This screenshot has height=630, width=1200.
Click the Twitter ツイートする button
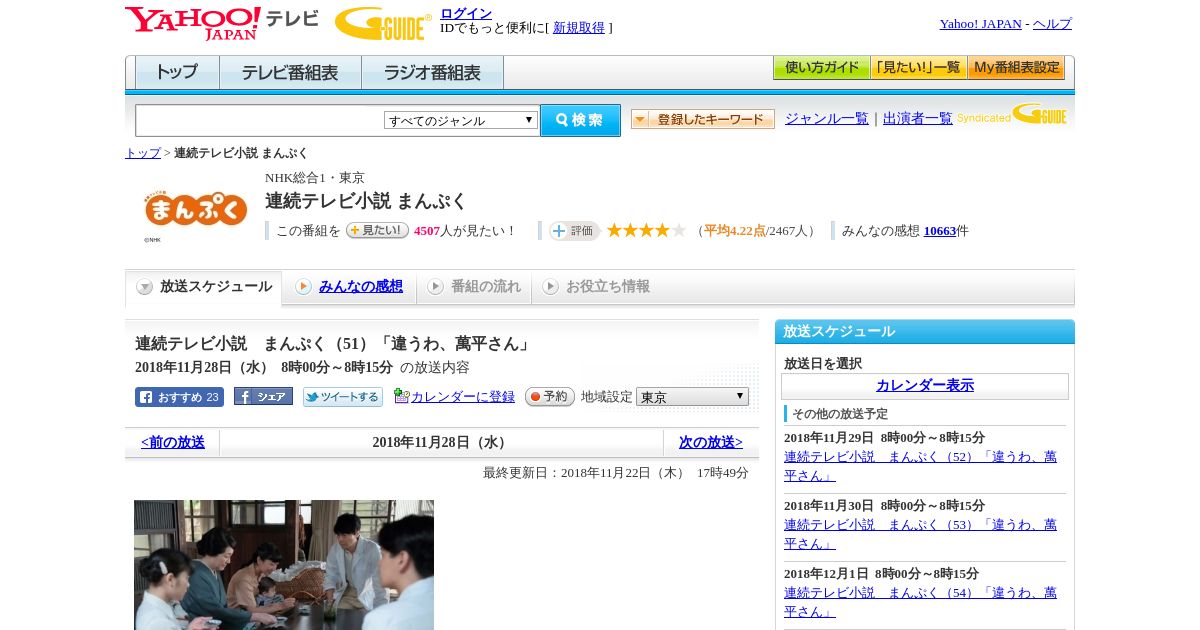point(343,397)
